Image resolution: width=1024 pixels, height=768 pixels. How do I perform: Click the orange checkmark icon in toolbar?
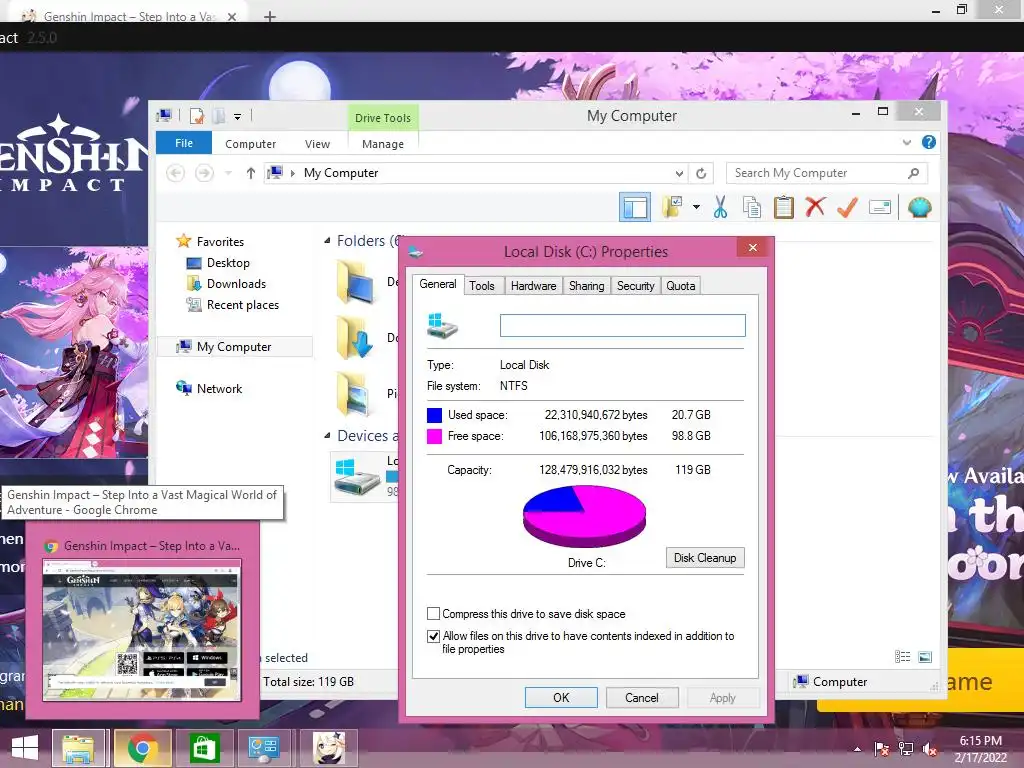(847, 207)
